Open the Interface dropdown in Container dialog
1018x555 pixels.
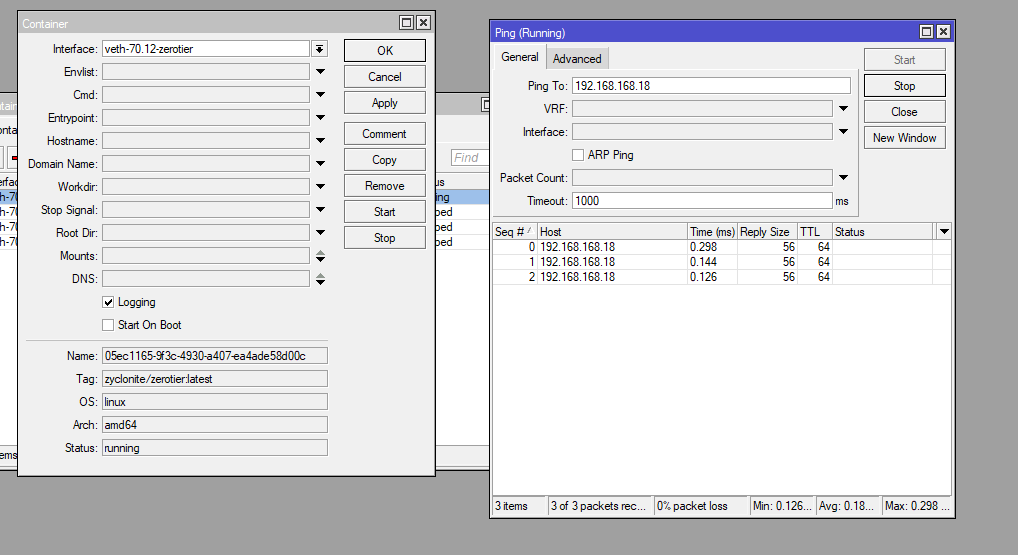pos(319,49)
